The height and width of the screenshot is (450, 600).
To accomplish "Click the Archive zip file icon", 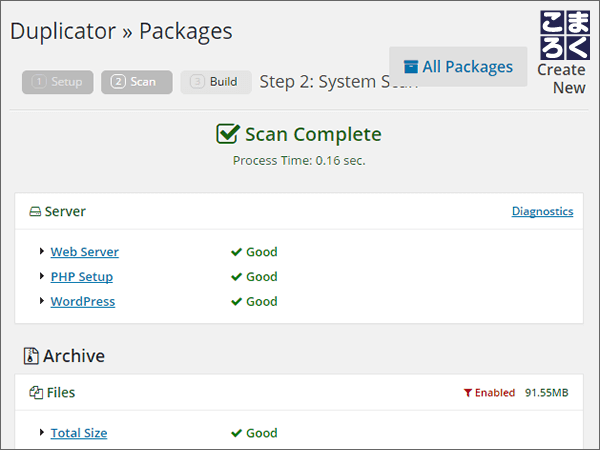I will pyautogui.click(x=31, y=356).
